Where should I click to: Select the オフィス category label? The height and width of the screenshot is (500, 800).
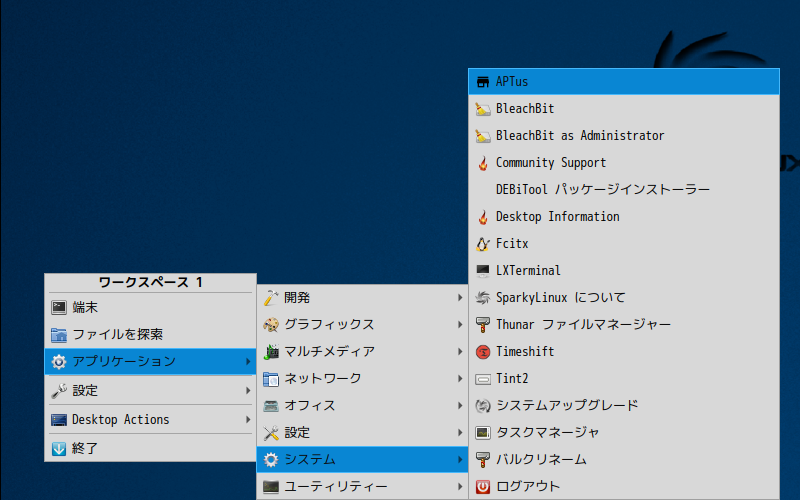pos(310,406)
